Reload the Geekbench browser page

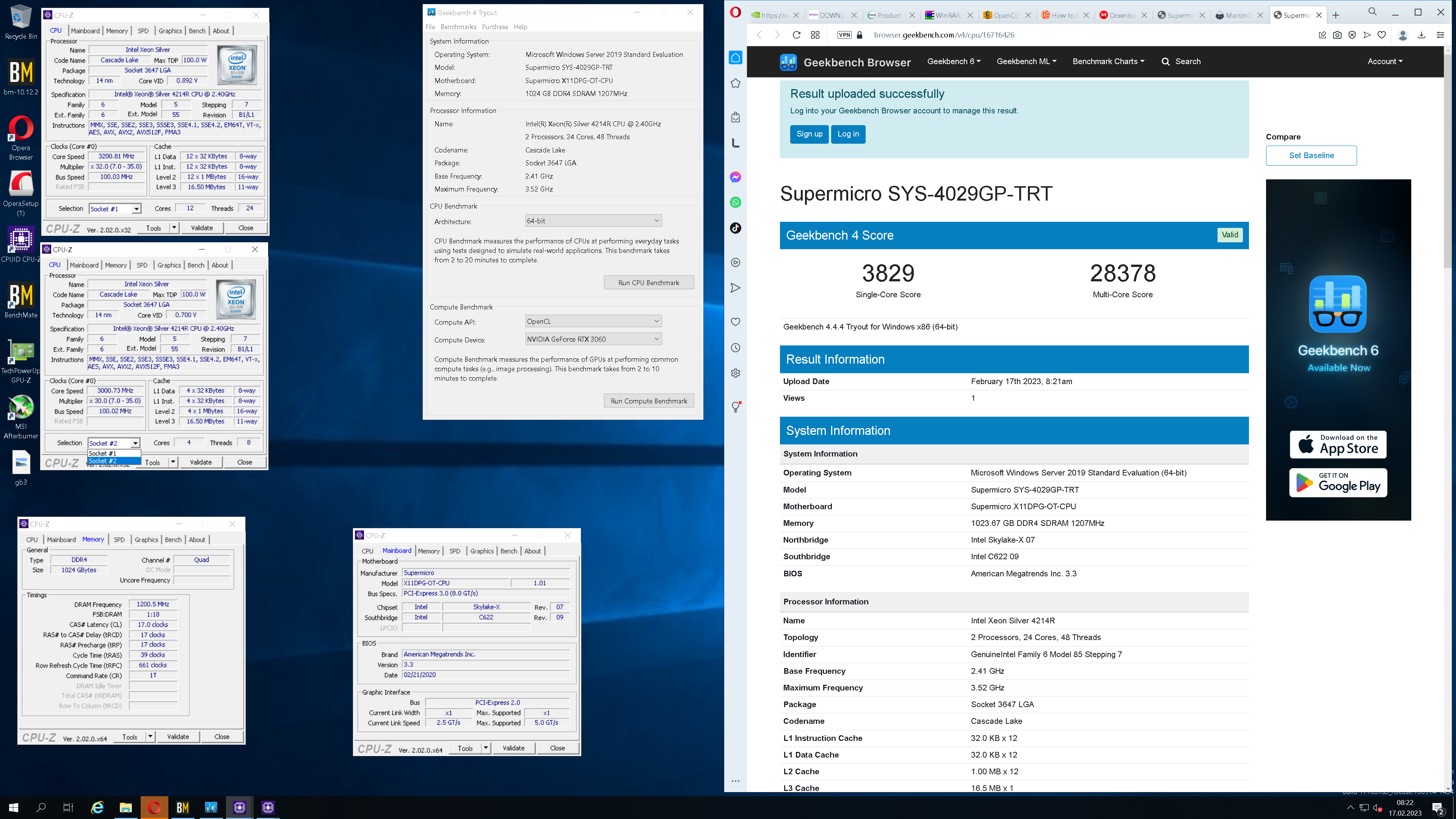tap(796, 35)
